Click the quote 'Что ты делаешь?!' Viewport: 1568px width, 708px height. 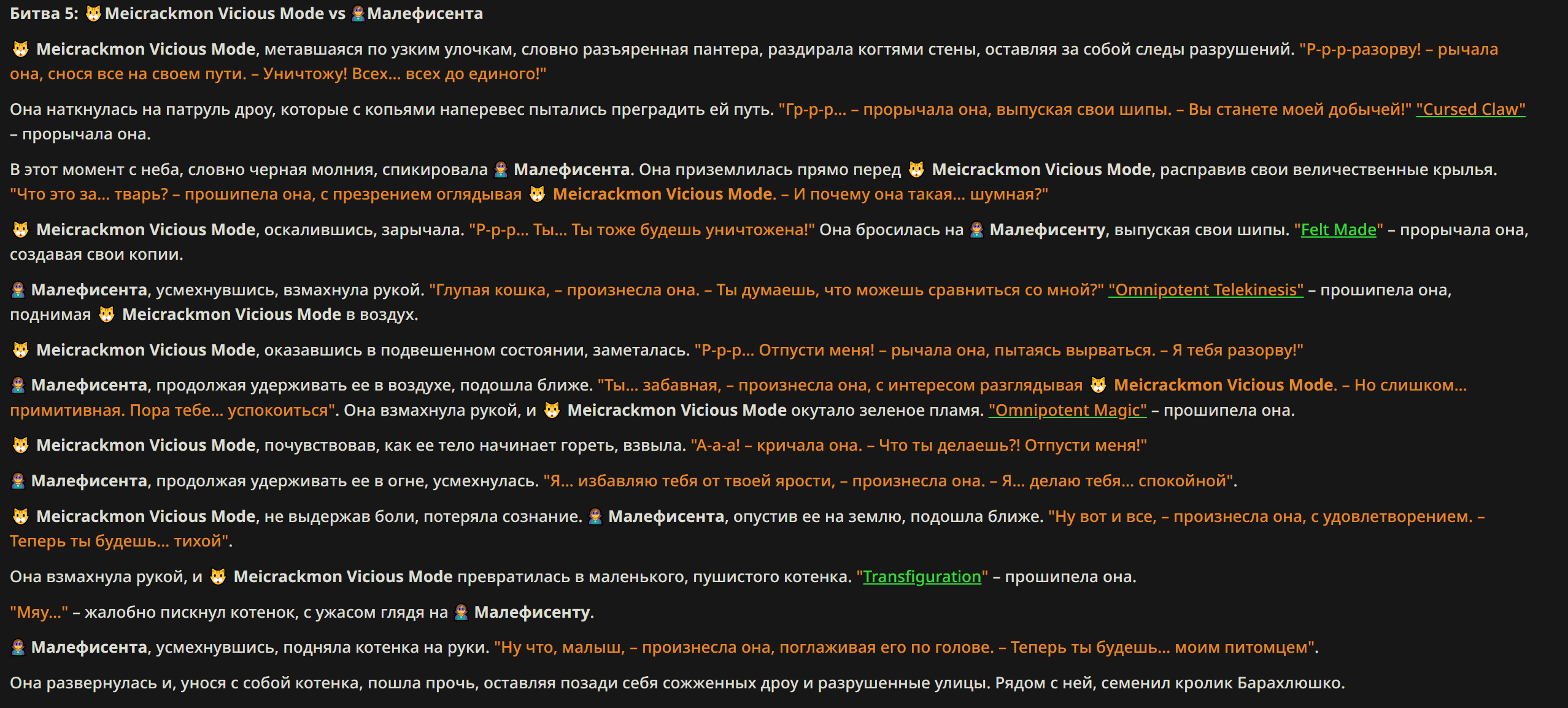(949, 445)
